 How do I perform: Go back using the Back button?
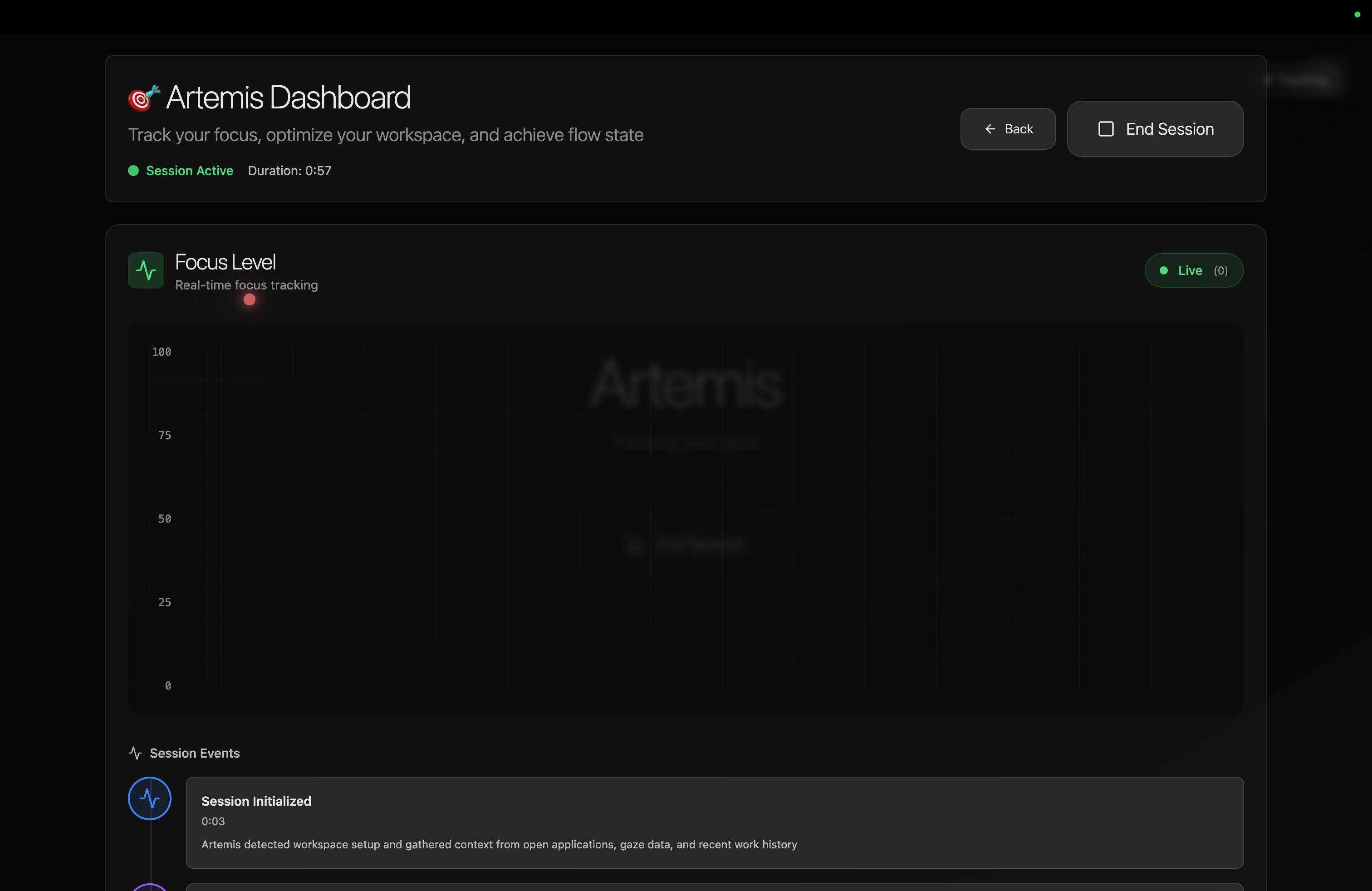coord(1008,129)
